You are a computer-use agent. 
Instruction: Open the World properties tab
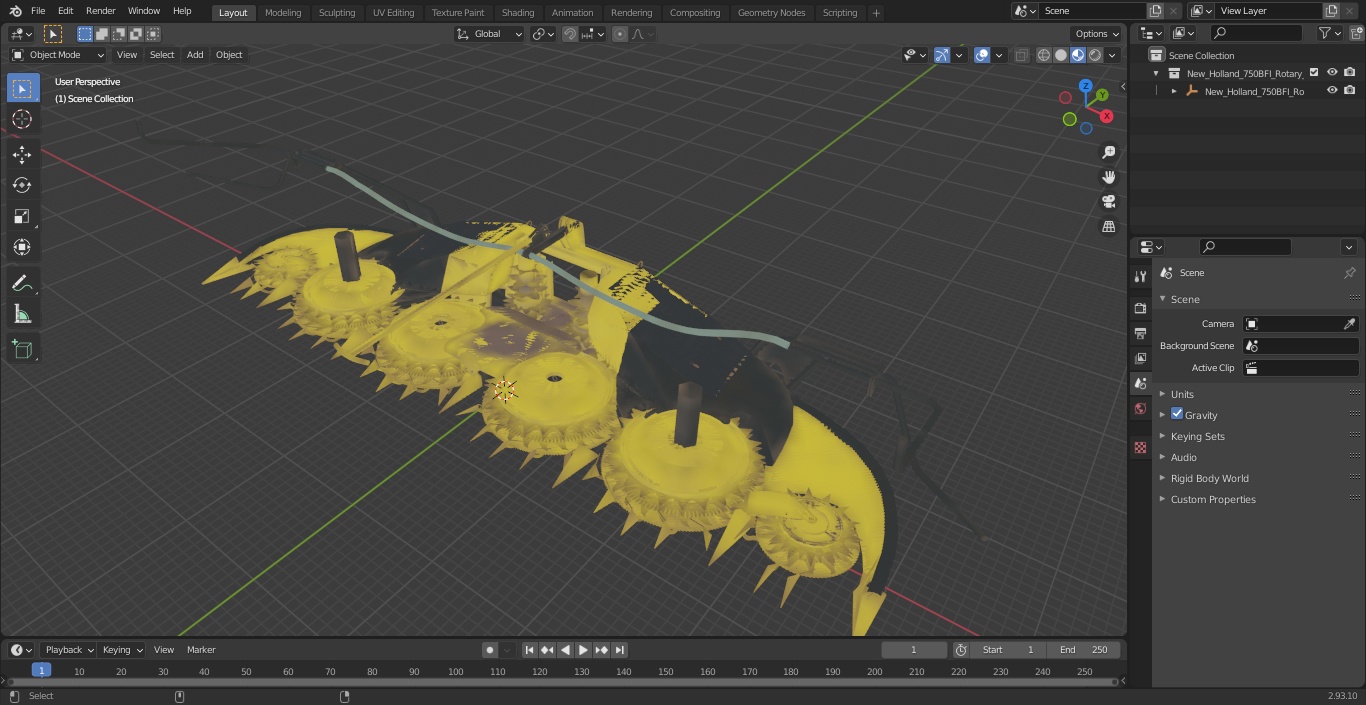pyautogui.click(x=1140, y=408)
